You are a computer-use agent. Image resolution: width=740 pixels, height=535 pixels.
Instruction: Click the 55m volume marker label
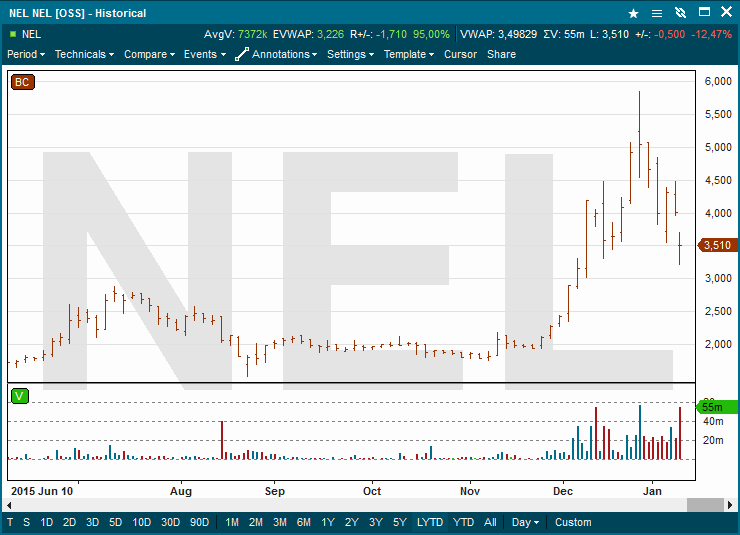(x=716, y=407)
